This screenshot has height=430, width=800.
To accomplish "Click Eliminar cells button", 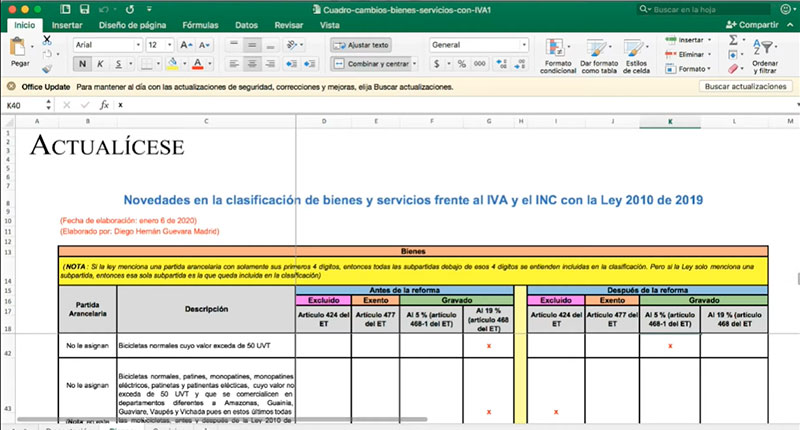I will (x=686, y=54).
